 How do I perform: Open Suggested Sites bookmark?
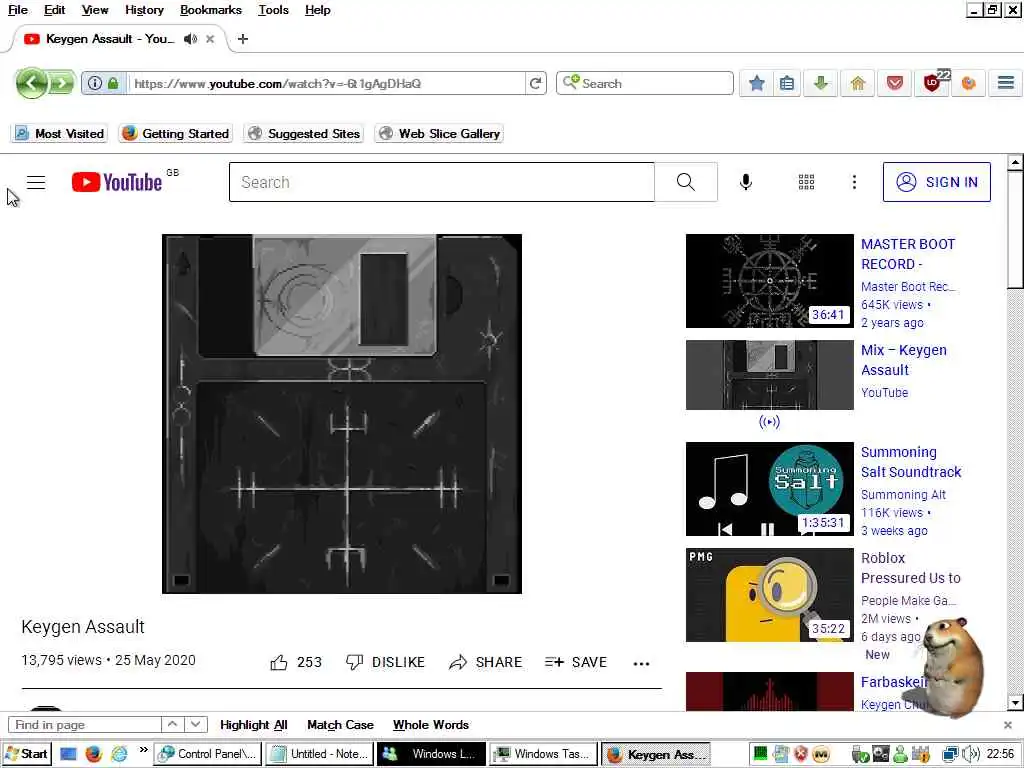pos(304,133)
